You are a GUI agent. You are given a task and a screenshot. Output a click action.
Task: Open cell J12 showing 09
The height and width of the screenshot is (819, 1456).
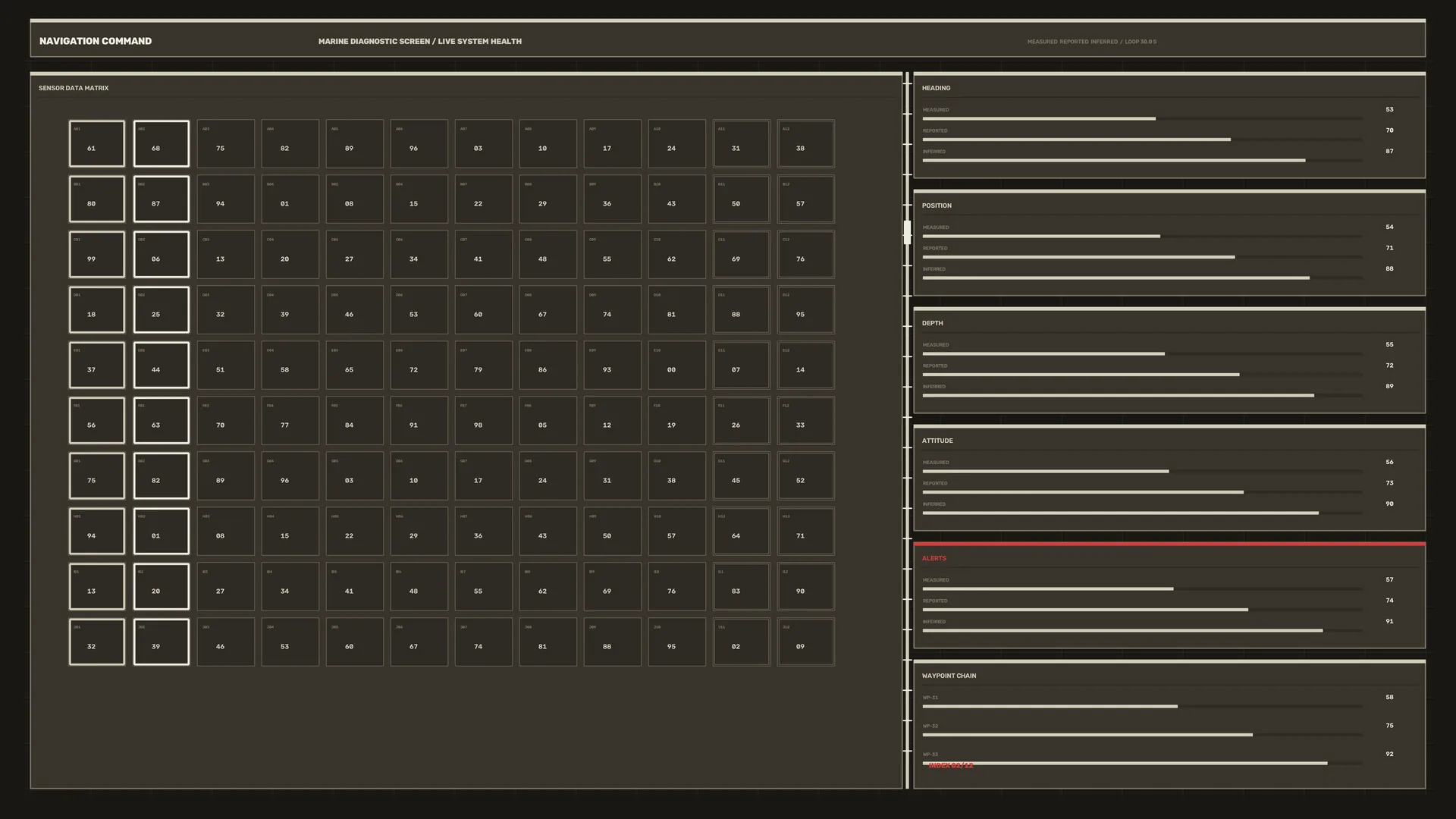(x=805, y=642)
